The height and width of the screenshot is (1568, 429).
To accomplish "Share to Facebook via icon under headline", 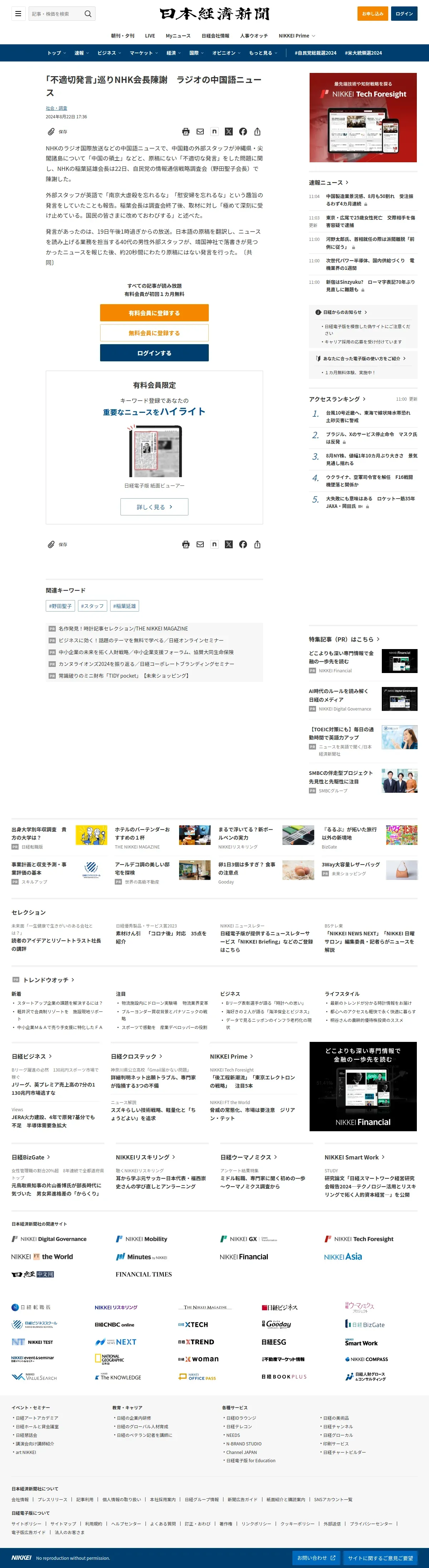I will [x=243, y=132].
